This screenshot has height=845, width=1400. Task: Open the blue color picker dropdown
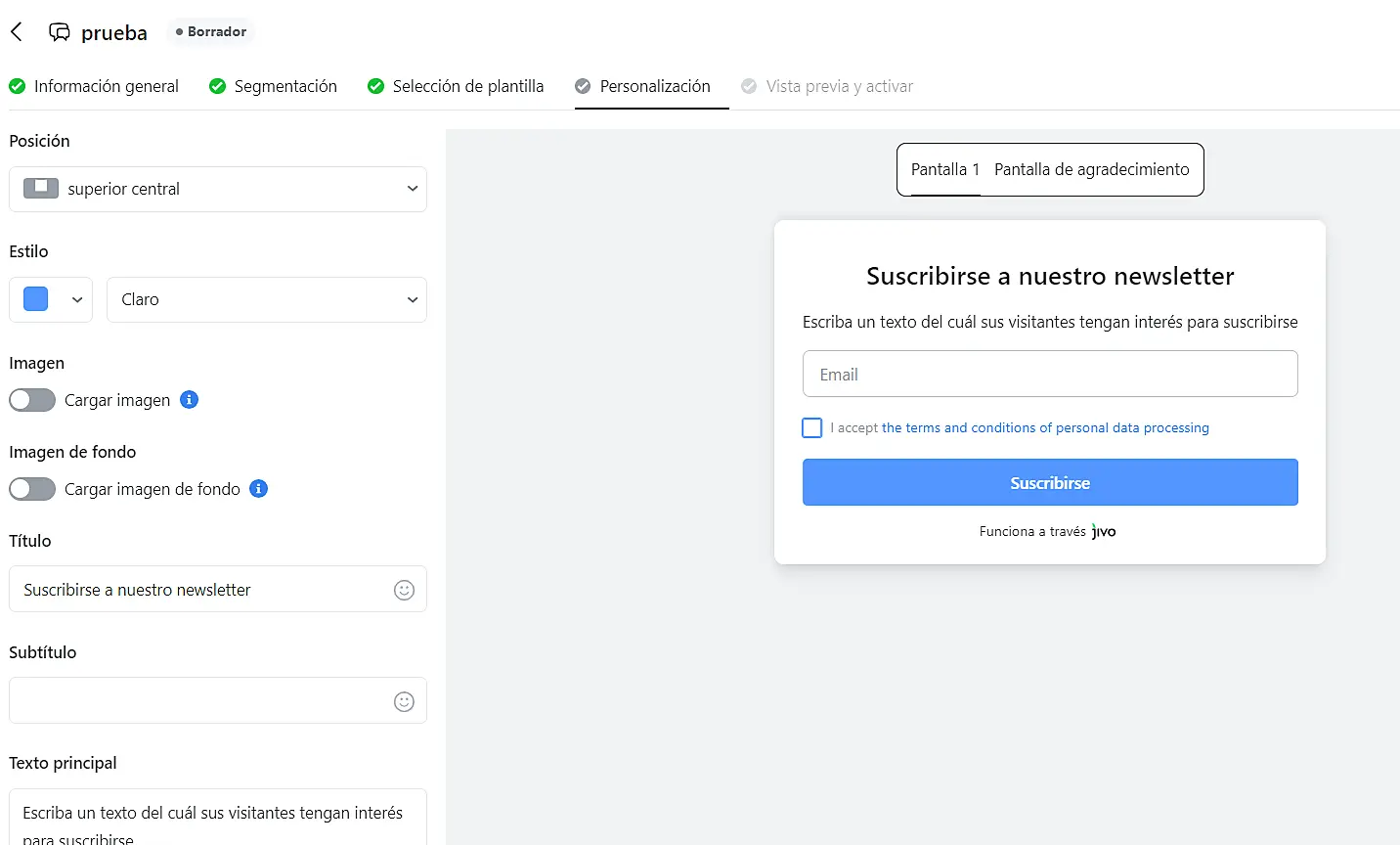click(51, 299)
